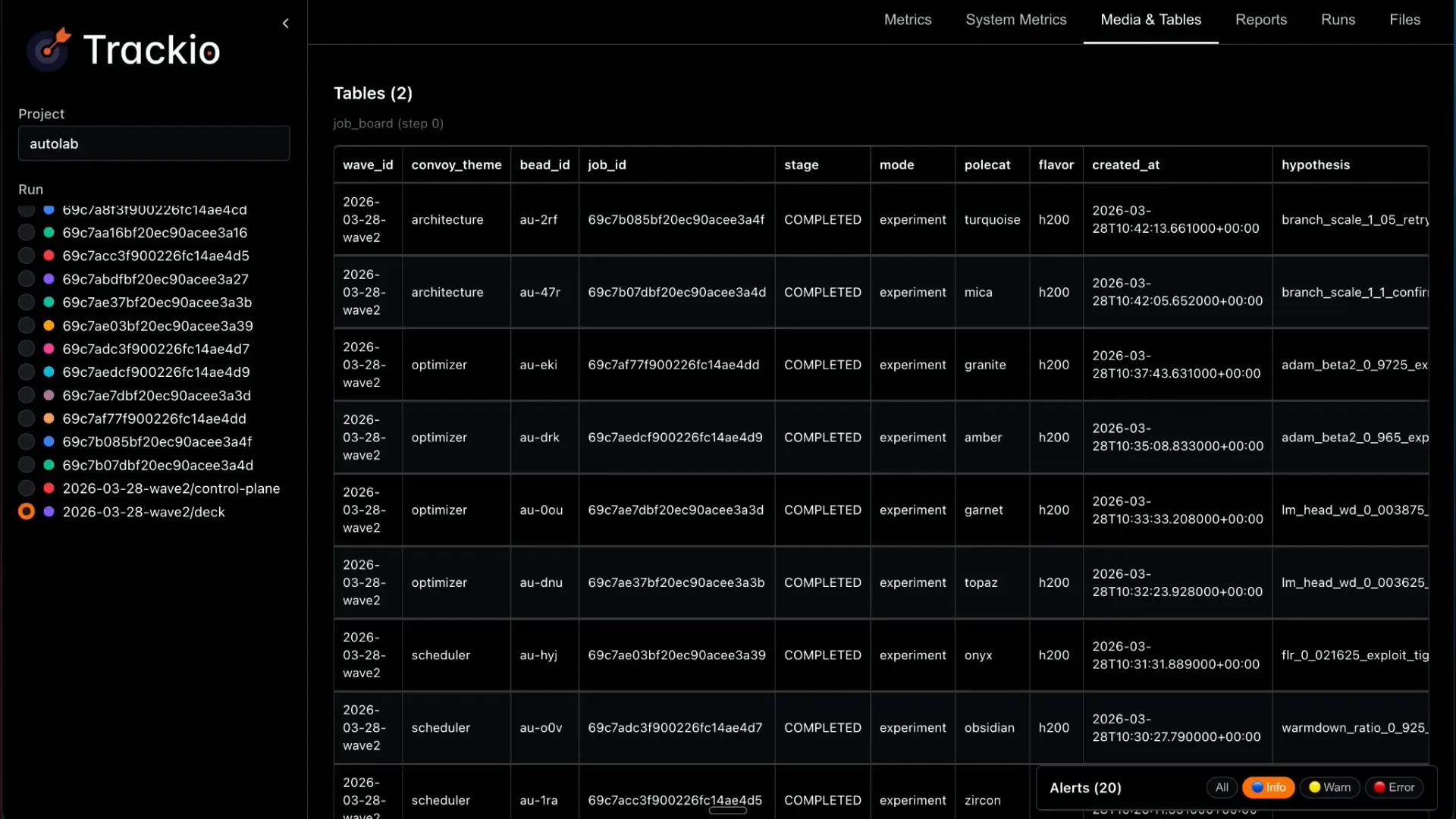
Task: Toggle run 69c7ae03bf20ec90acee3a39 checkbox
Action: tap(27, 325)
